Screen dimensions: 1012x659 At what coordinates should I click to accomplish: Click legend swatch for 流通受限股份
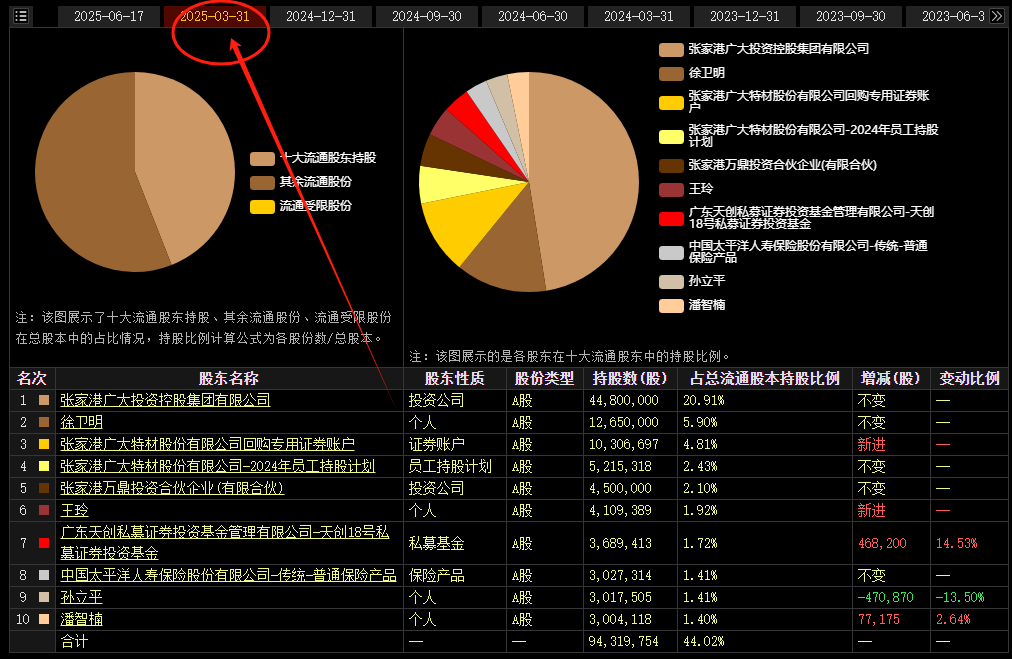click(262, 207)
